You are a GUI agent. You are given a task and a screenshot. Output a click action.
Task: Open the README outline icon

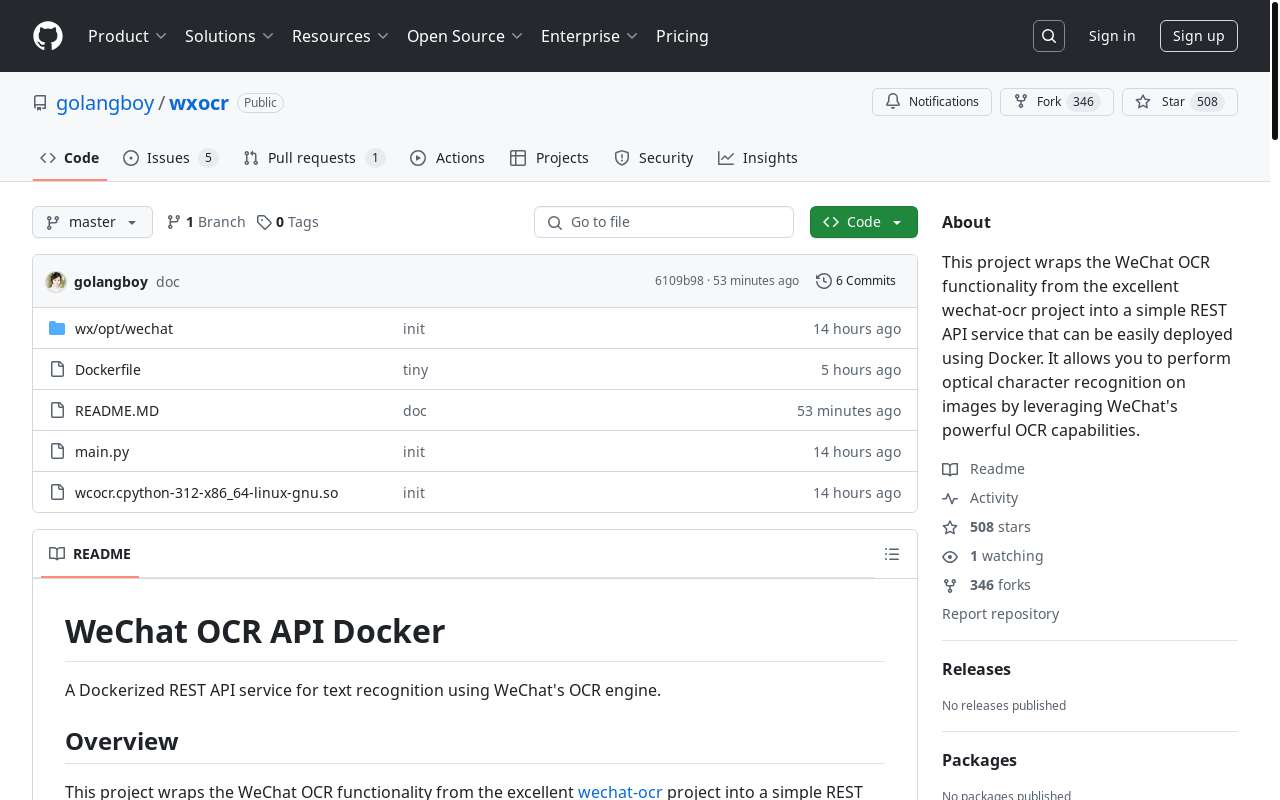tap(891, 554)
